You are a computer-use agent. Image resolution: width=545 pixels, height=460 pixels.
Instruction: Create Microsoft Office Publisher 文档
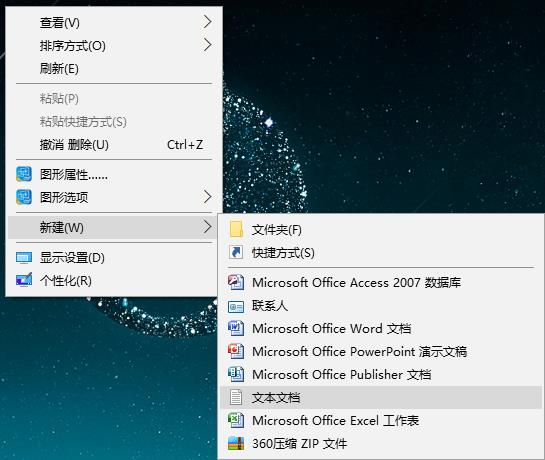[381, 374]
